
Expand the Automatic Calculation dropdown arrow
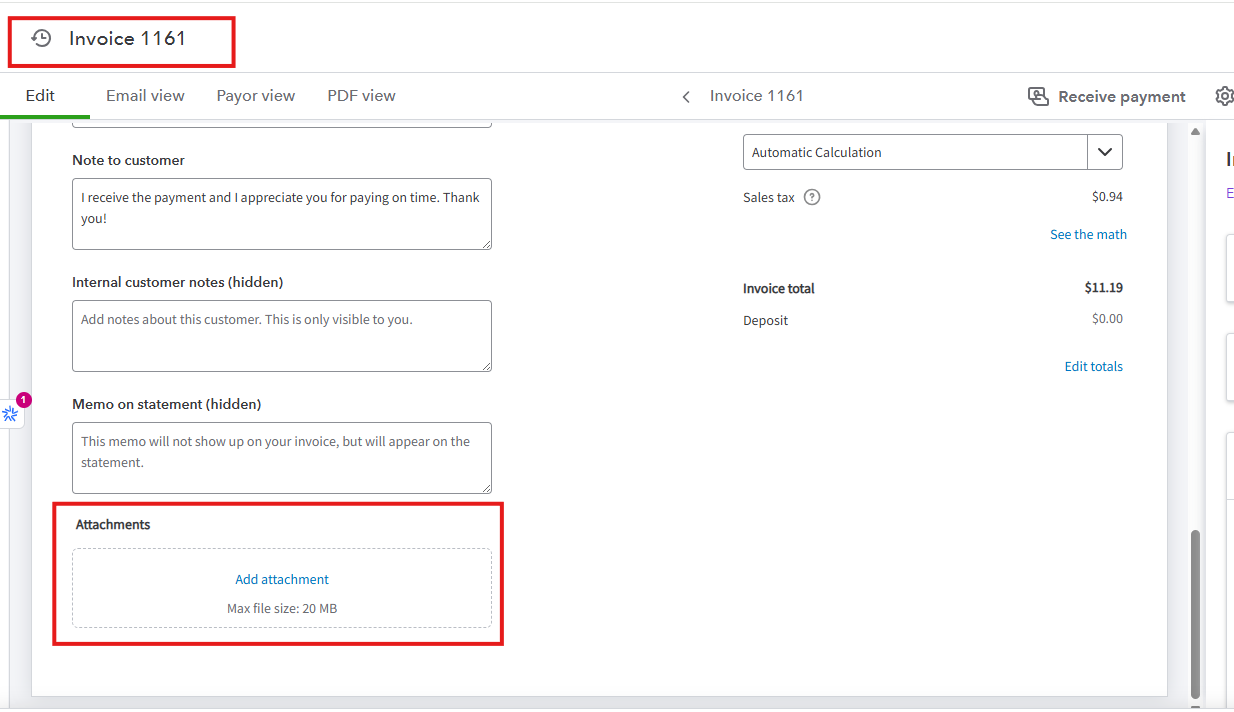coord(1104,152)
